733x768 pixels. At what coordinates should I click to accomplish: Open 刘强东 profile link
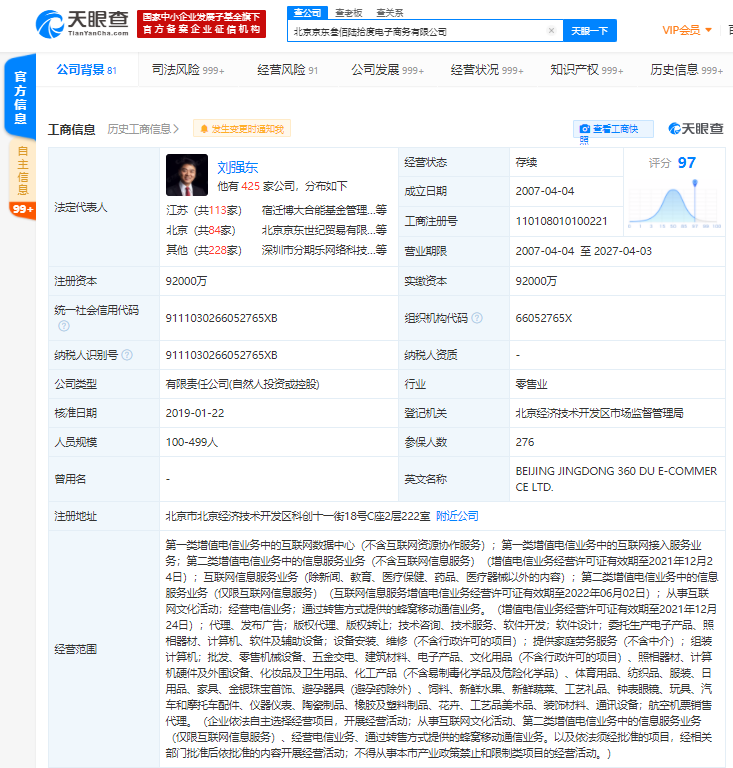[237, 167]
